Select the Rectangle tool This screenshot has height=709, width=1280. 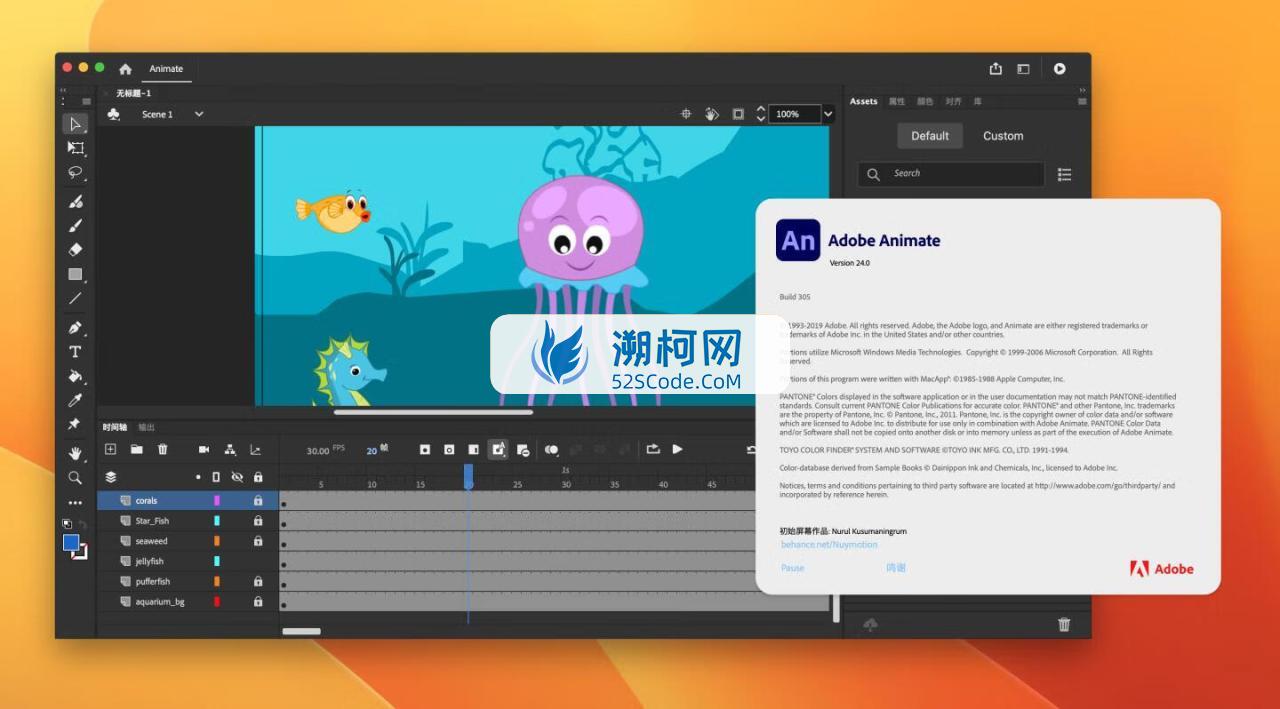coord(75,274)
